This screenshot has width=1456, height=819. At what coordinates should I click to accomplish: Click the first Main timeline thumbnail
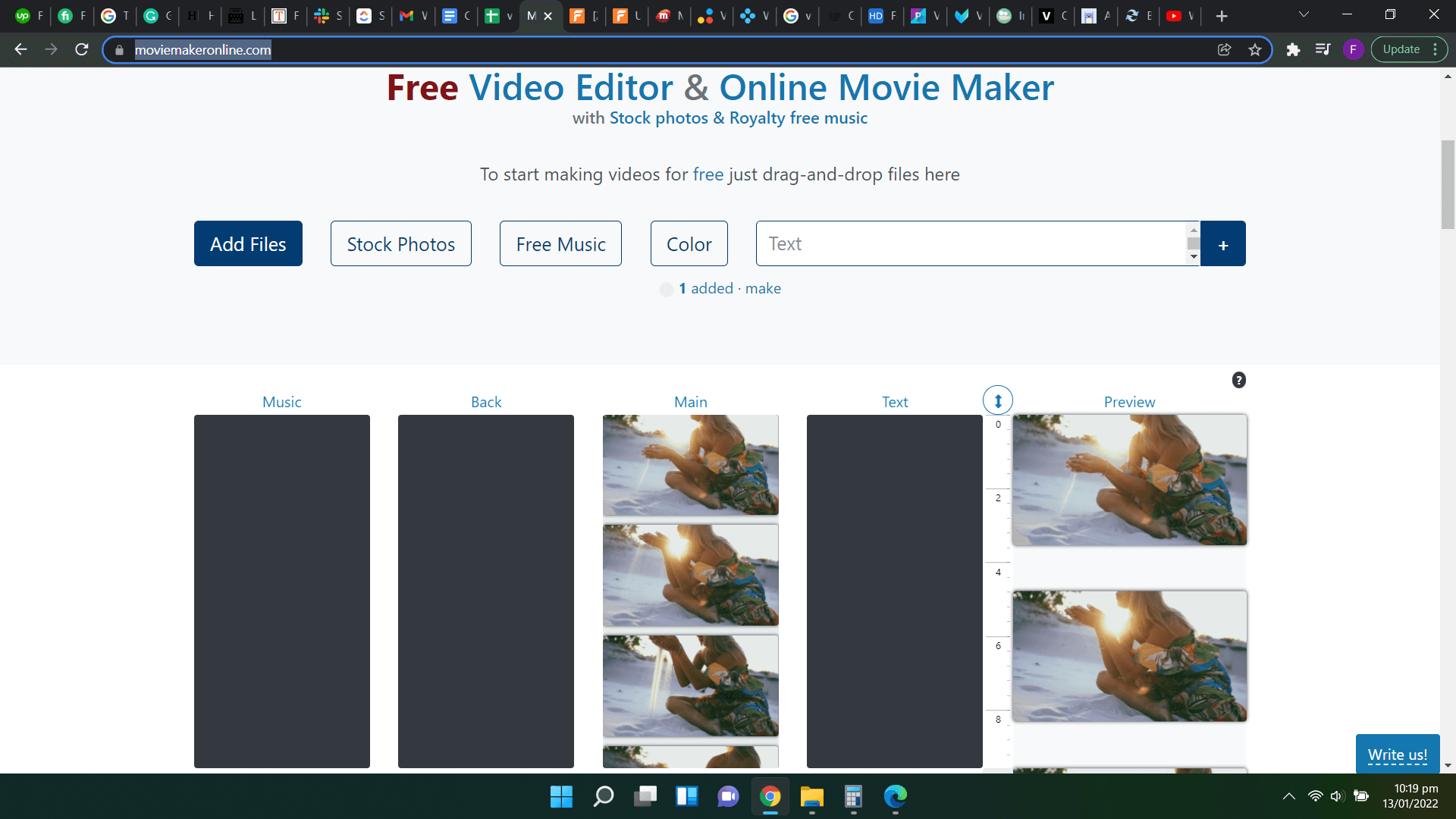coord(691,465)
